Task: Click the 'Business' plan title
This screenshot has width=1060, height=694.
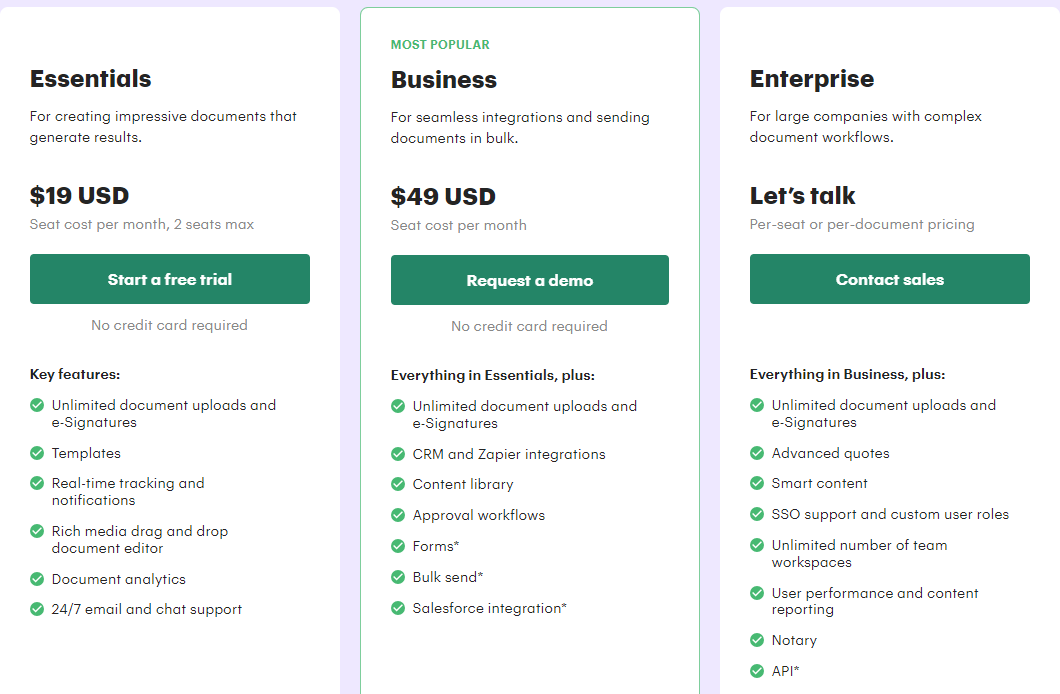Action: [x=444, y=79]
